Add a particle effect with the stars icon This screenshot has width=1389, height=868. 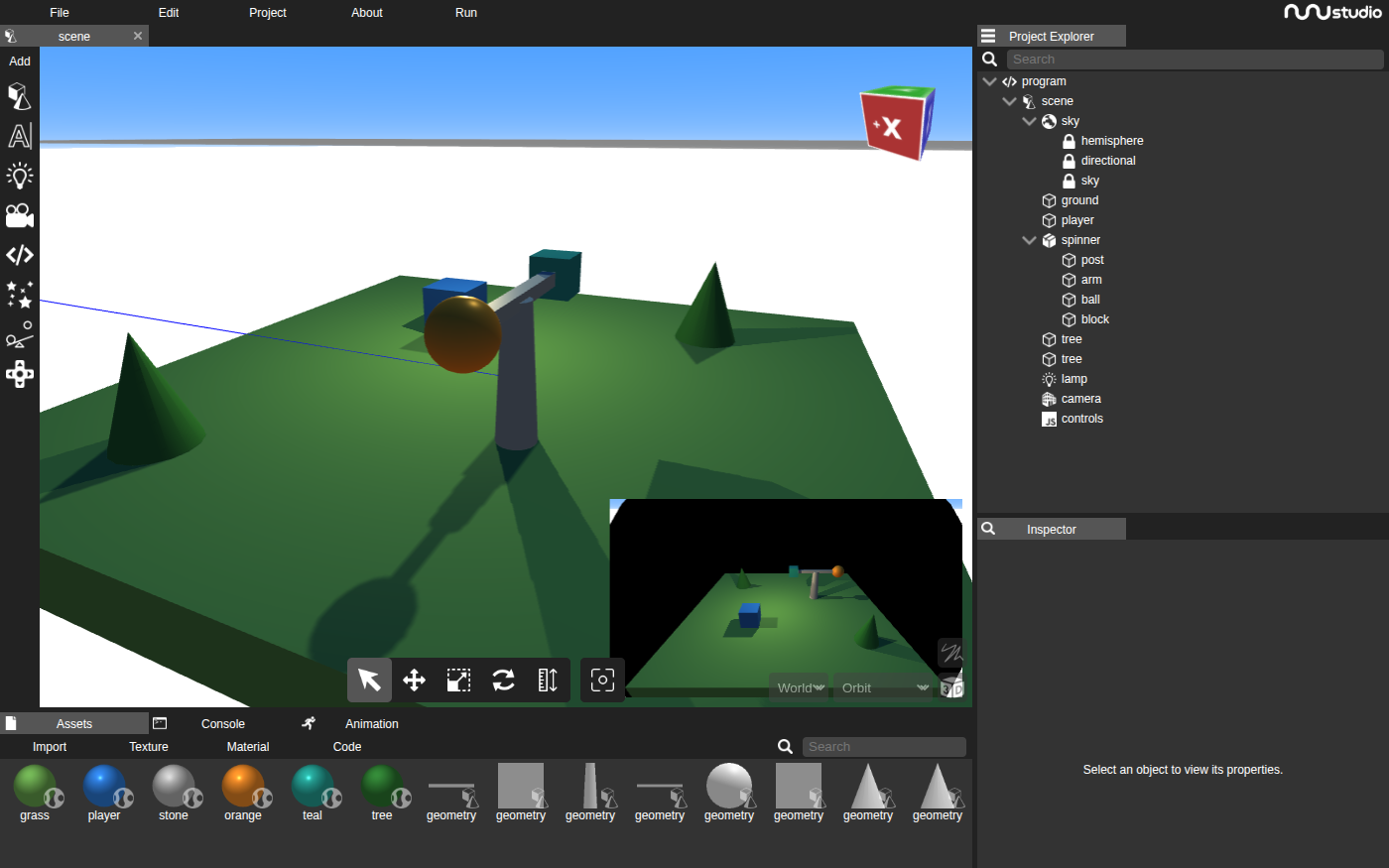pos(20,295)
